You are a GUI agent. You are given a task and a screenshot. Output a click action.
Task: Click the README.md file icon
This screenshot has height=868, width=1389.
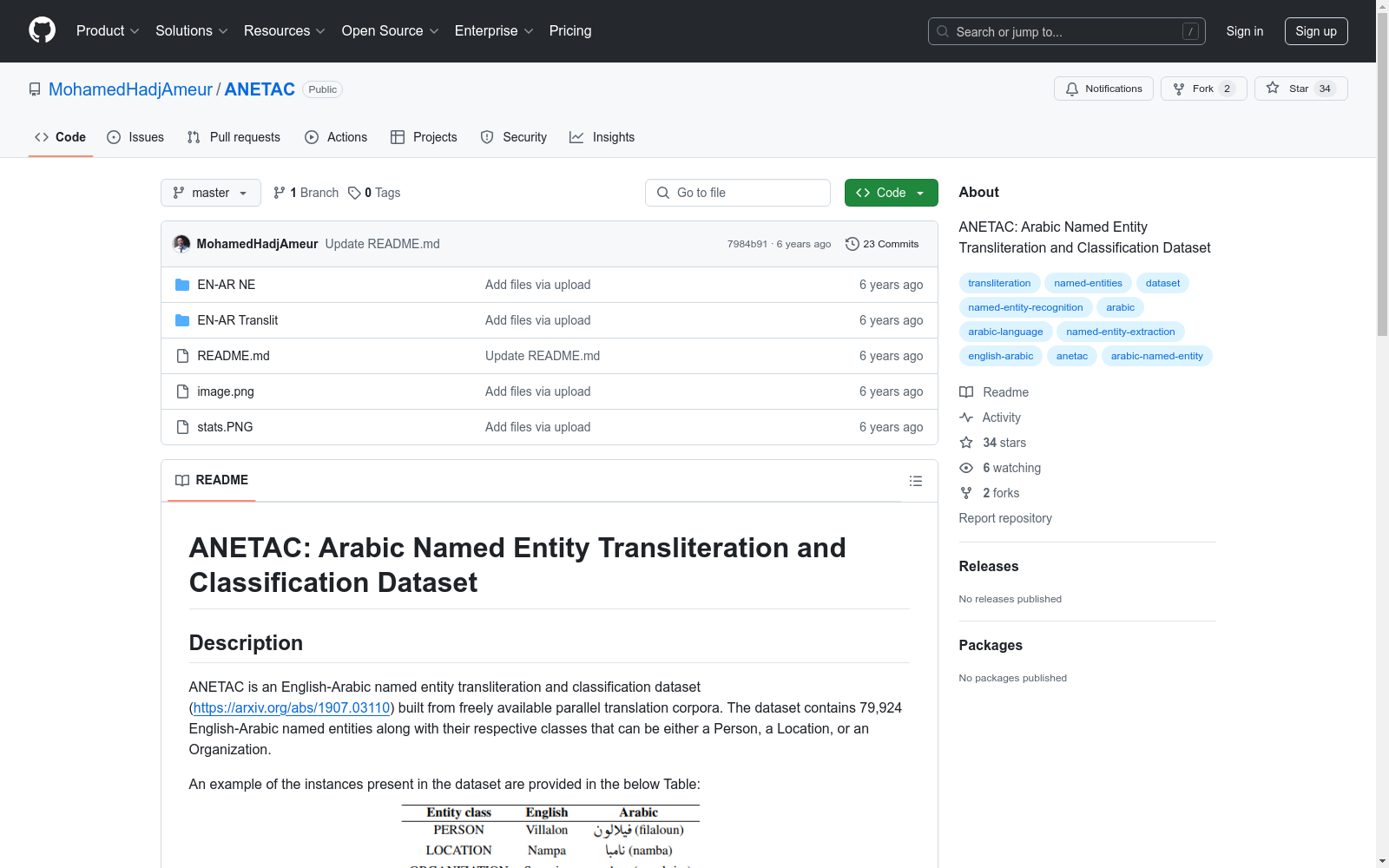tap(182, 356)
